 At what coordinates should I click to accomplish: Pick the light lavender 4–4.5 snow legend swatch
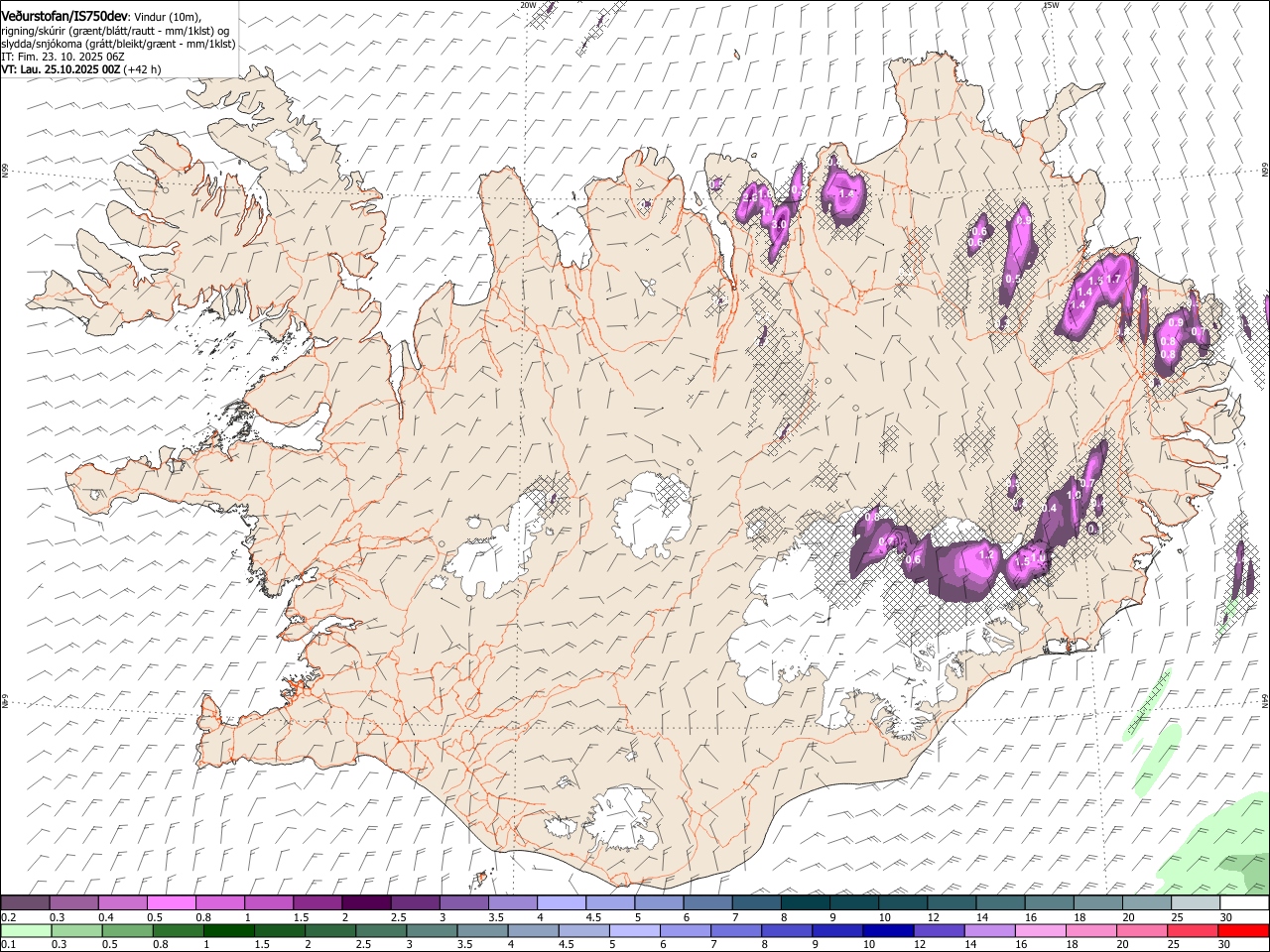[x=560, y=902]
